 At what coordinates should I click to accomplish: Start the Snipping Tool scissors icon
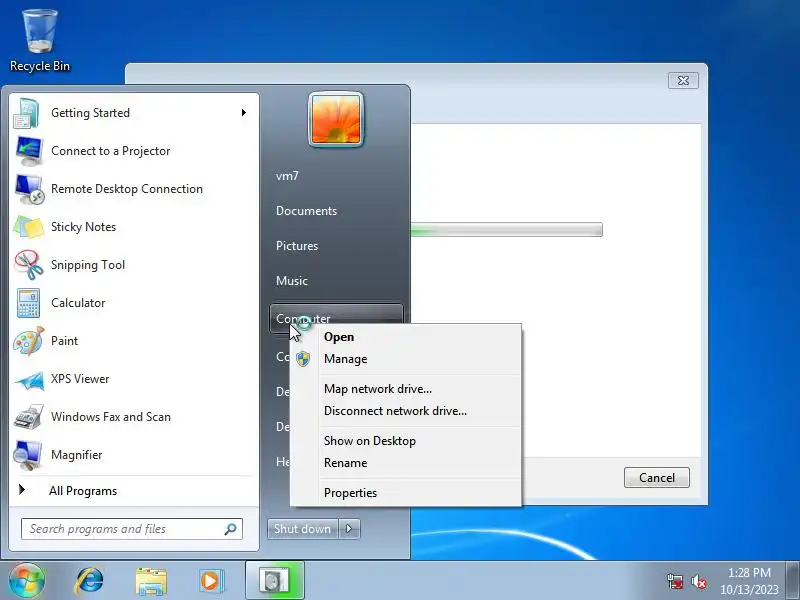click(29, 265)
